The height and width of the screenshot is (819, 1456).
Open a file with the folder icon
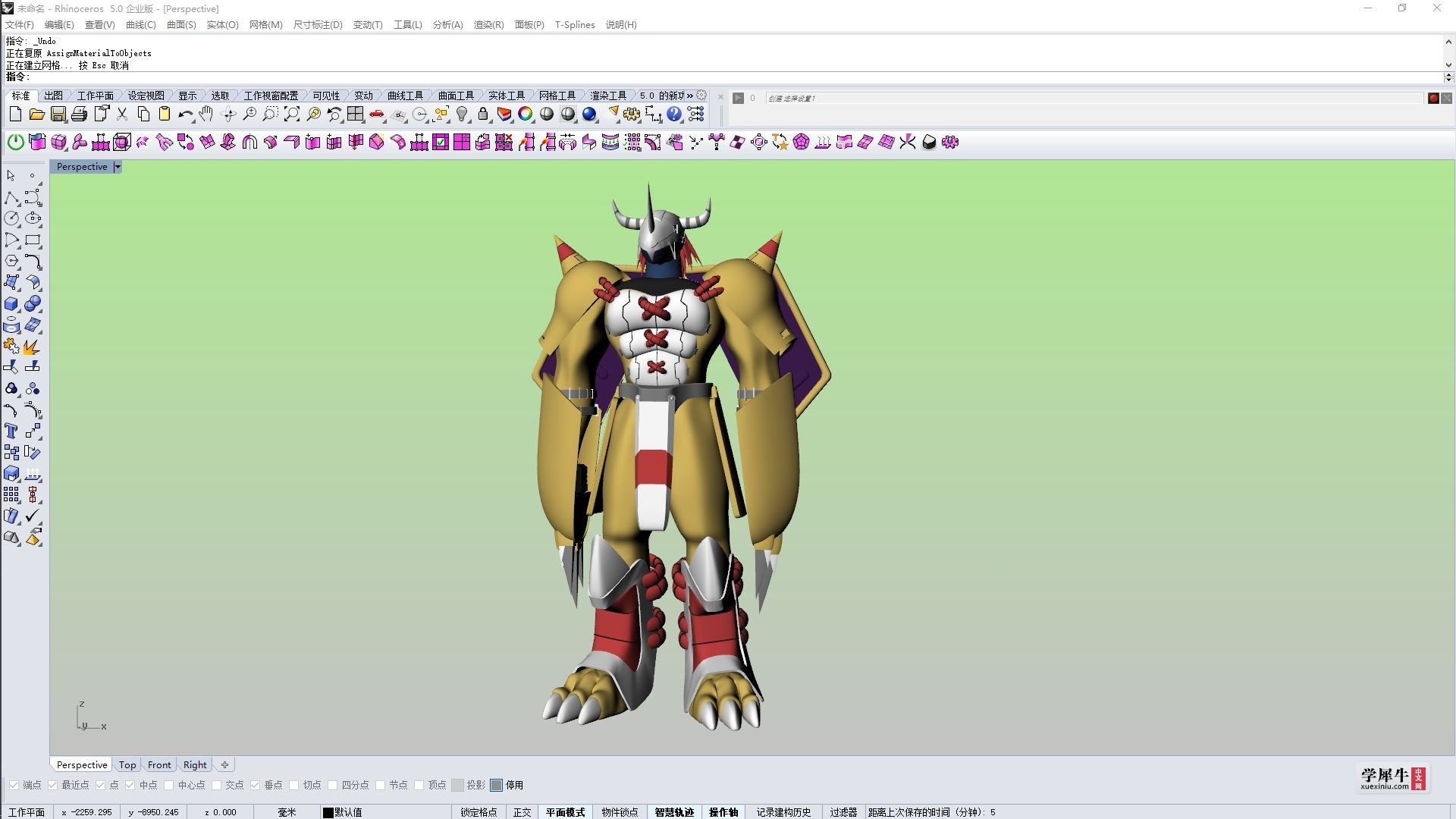coord(36,115)
